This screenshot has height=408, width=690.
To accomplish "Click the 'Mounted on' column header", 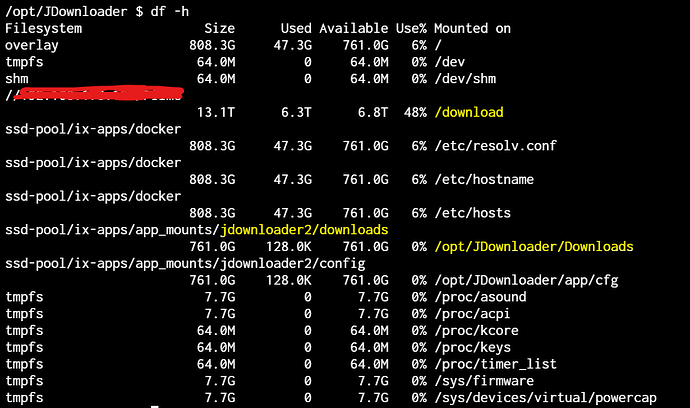I will tap(472, 29).
